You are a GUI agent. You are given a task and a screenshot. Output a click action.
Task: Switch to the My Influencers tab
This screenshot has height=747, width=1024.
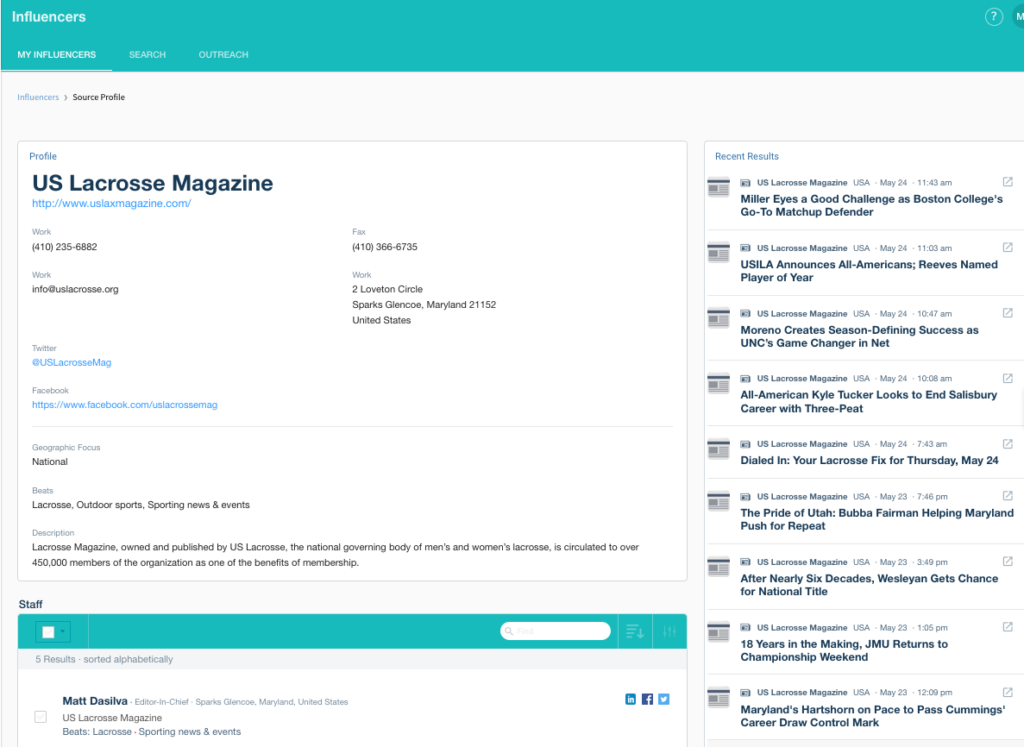point(56,55)
